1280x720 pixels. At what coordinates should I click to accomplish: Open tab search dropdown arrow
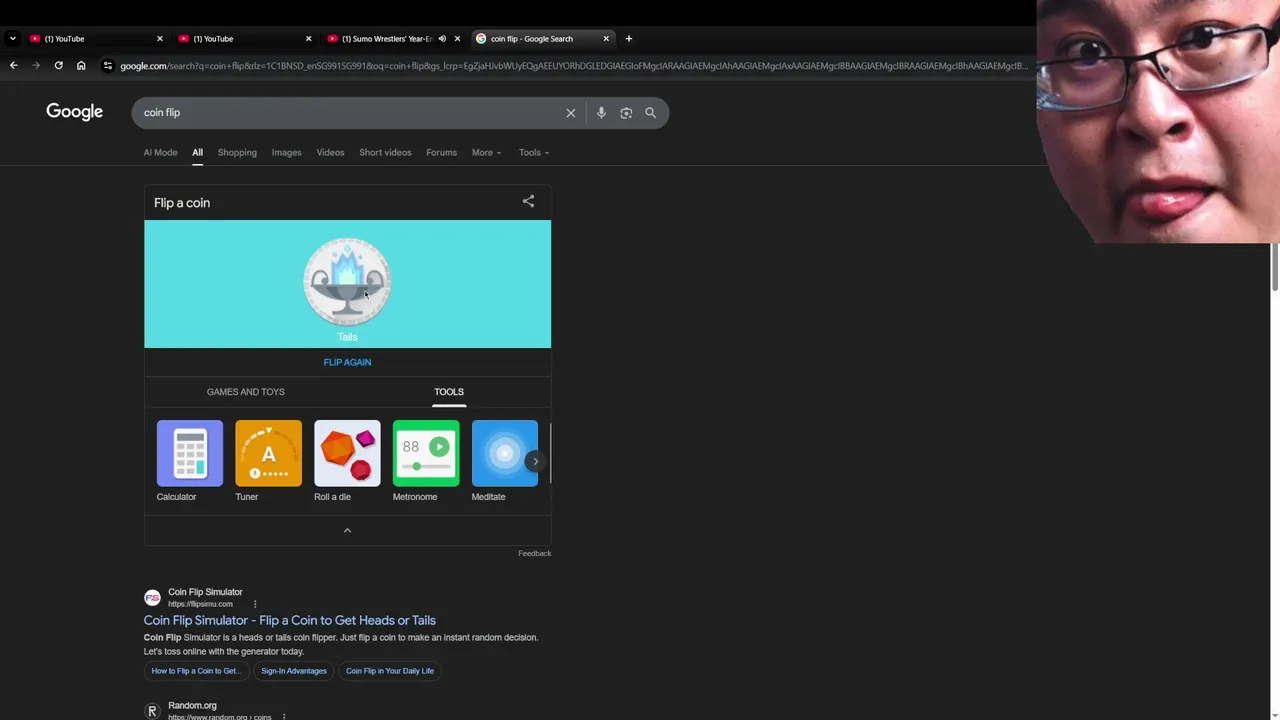(x=12, y=39)
